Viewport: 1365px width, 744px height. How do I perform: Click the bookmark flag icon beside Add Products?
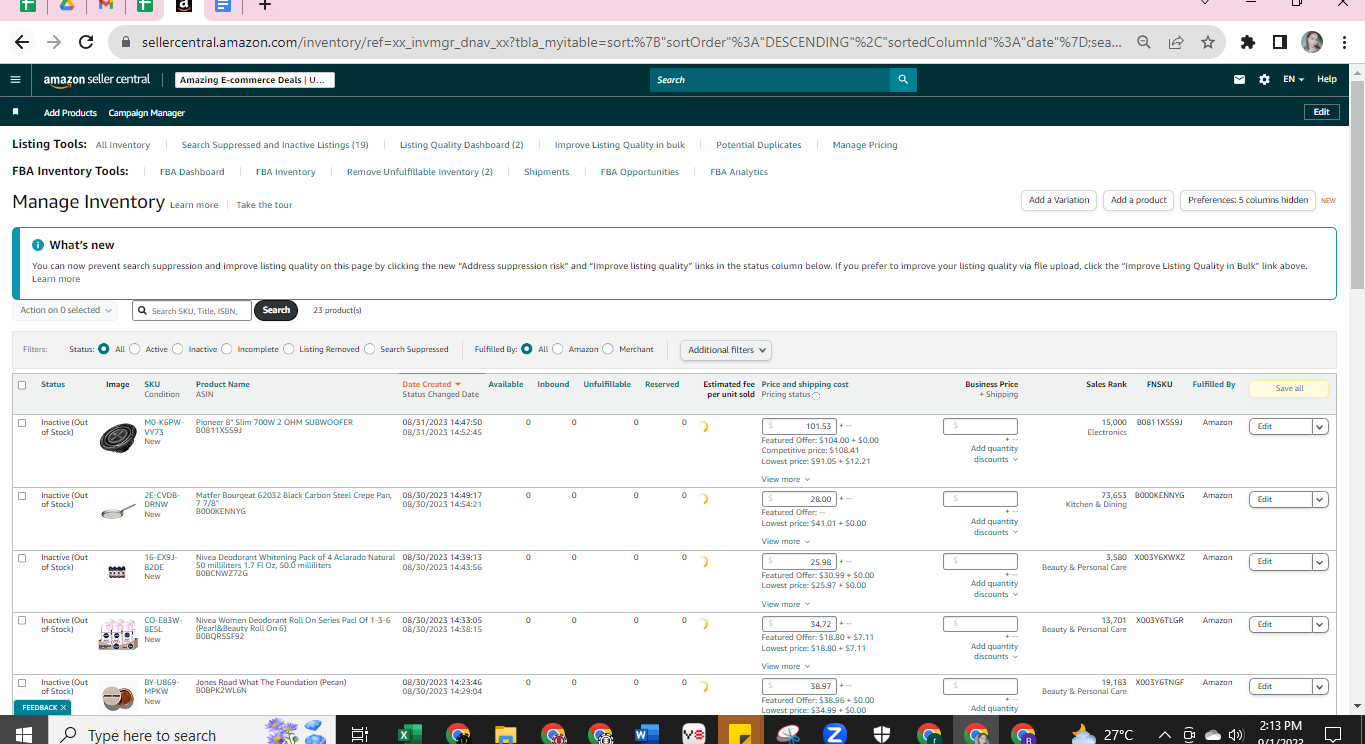(x=15, y=112)
